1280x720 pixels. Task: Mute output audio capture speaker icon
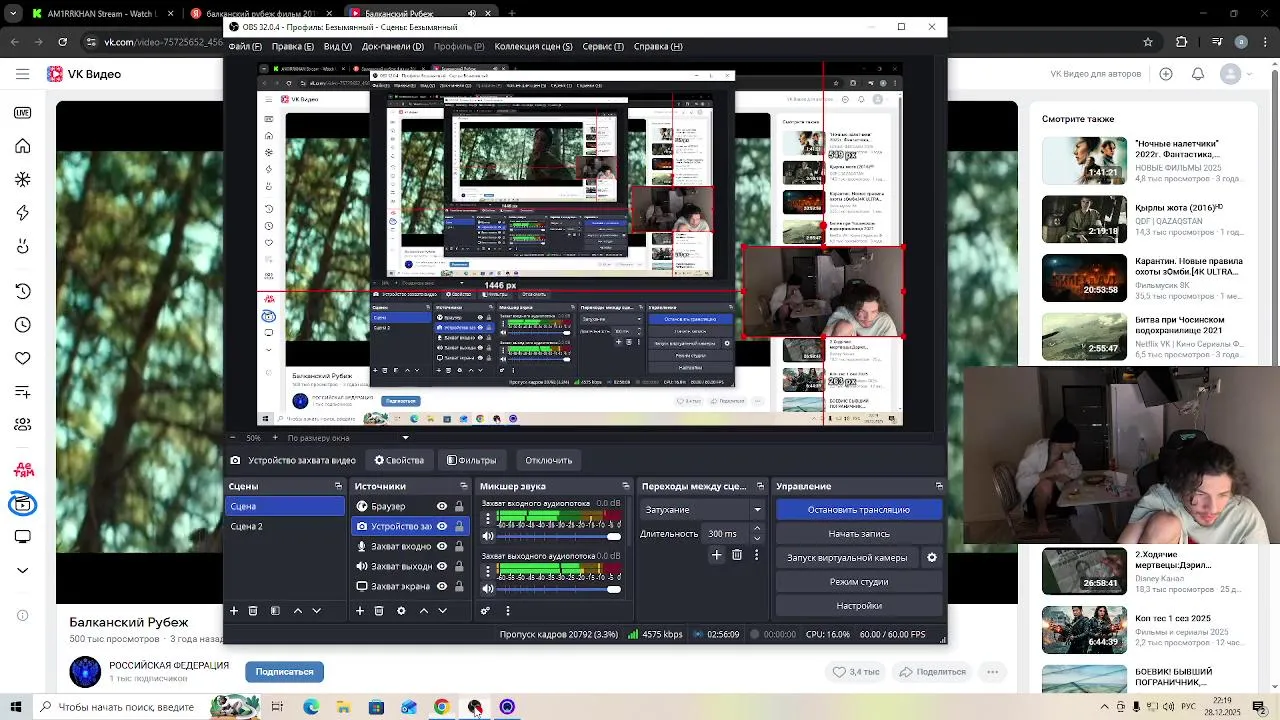(x=487, y=589)
